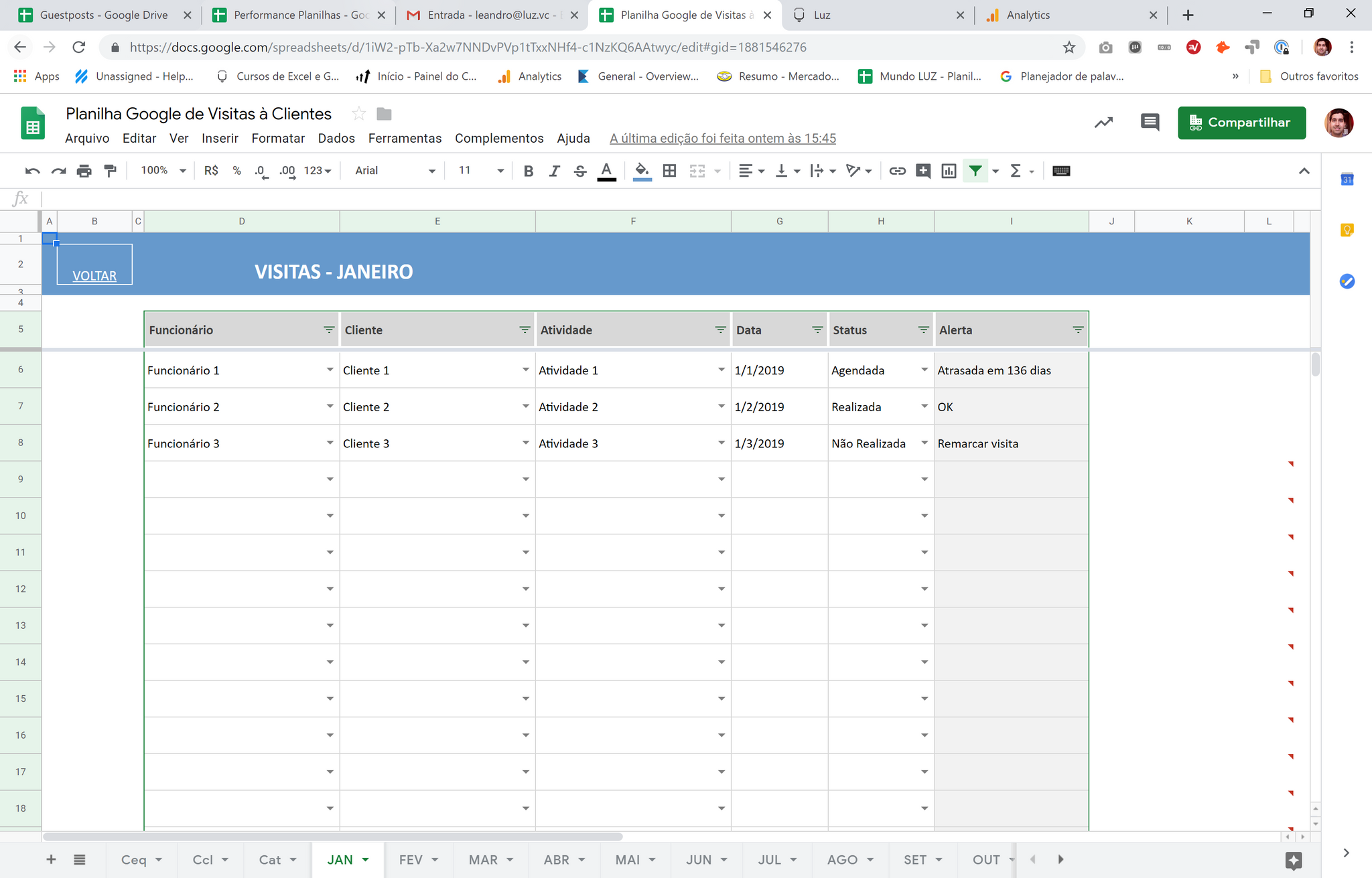This screenshot has width=1372, height=878.
Task: Click the insert chart icon
Action: click(x=949, y=171)
